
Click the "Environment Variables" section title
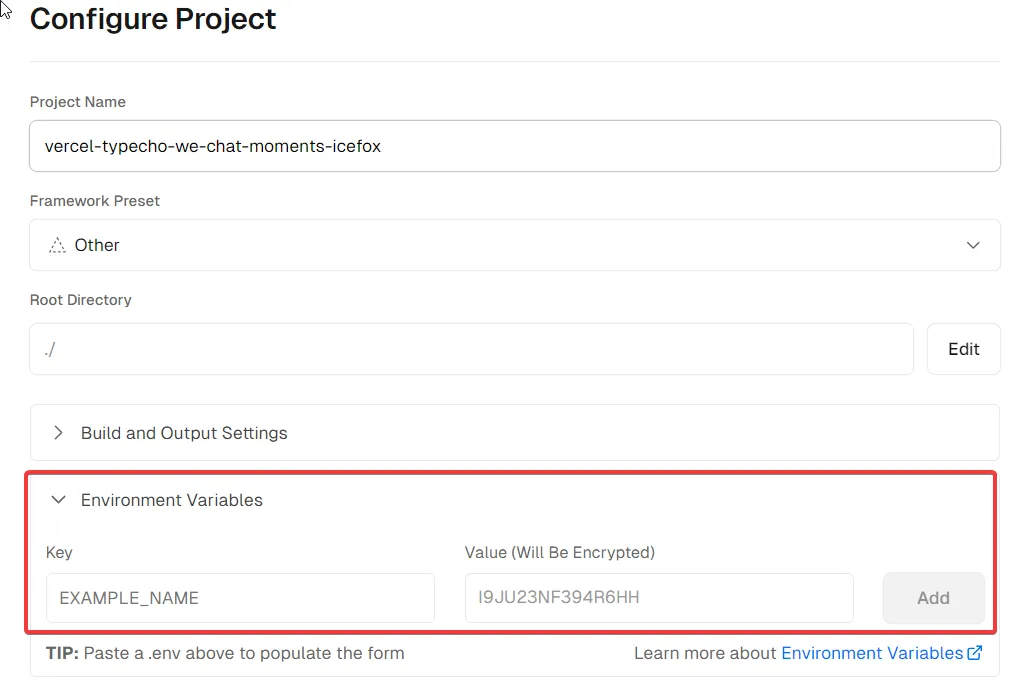tap(172, 500)
